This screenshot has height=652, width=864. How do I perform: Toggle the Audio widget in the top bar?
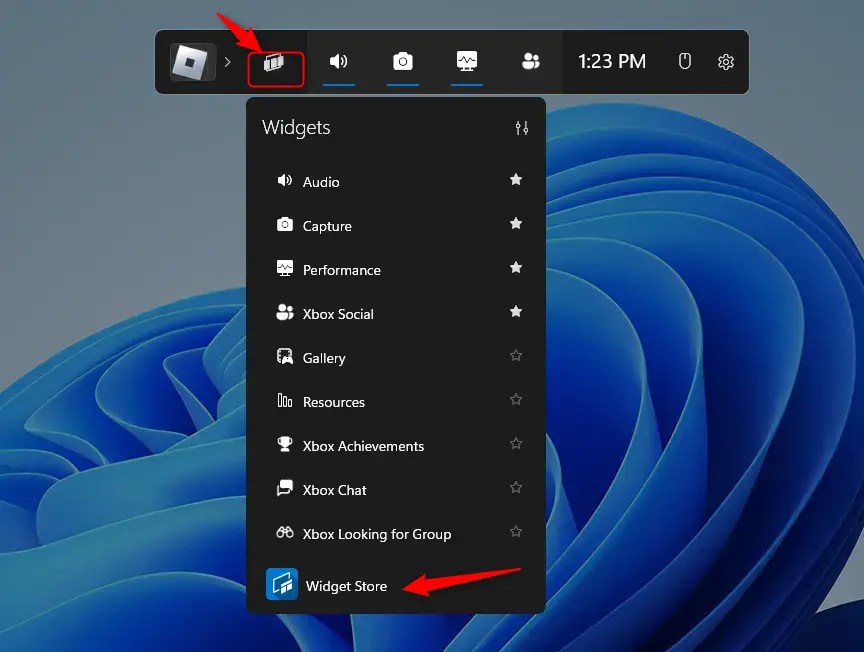pyautogui.click(x=338, y=61)
